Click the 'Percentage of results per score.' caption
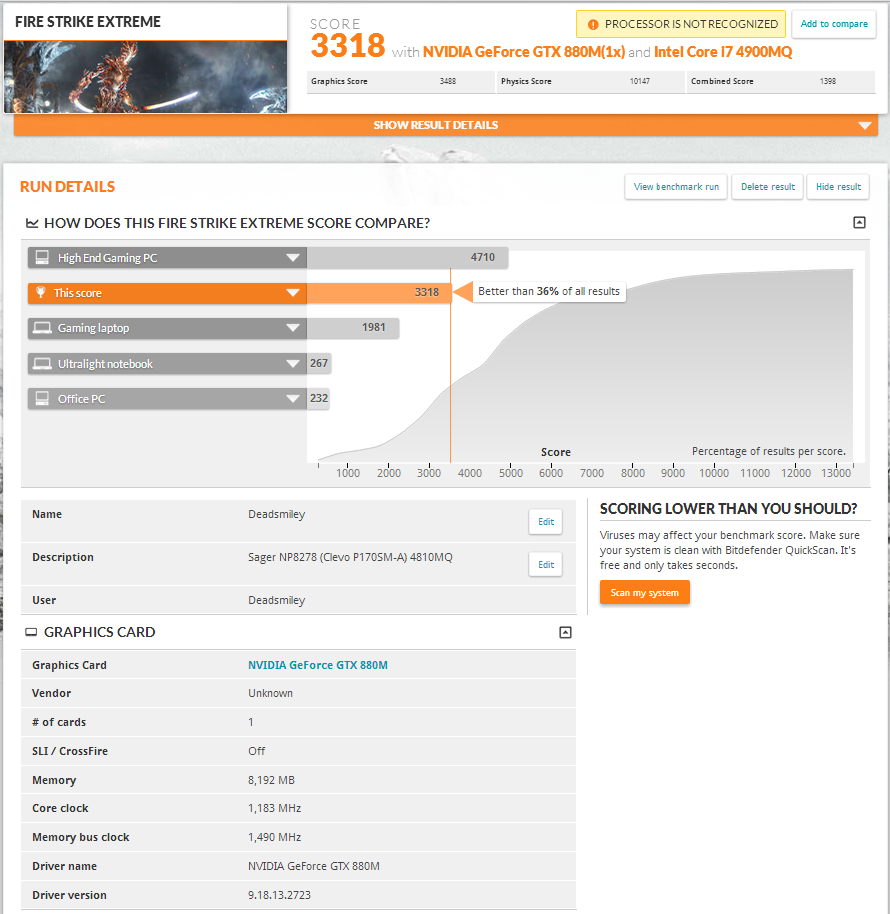890x914 pixels. coord(769,451)
